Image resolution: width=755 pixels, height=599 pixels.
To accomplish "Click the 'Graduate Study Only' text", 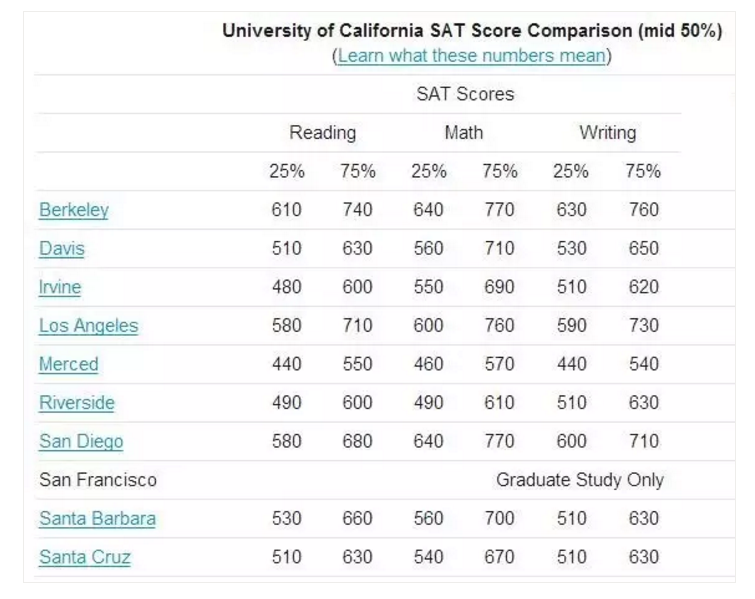I will coord(580,480).
